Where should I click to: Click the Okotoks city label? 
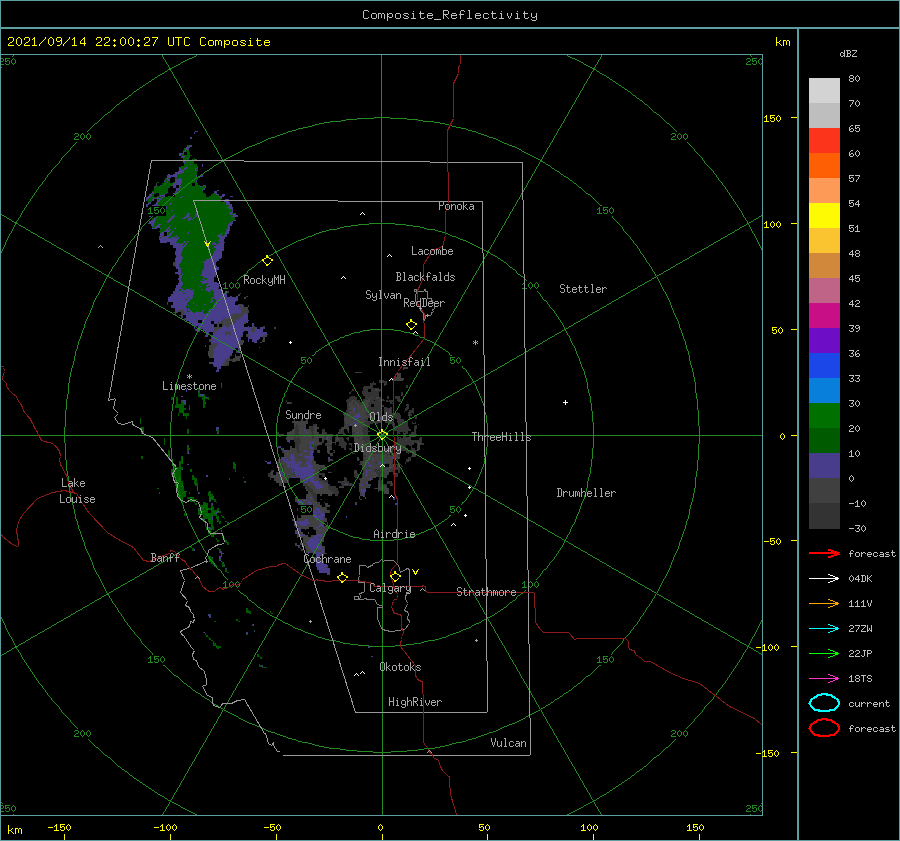pos(400,667)
